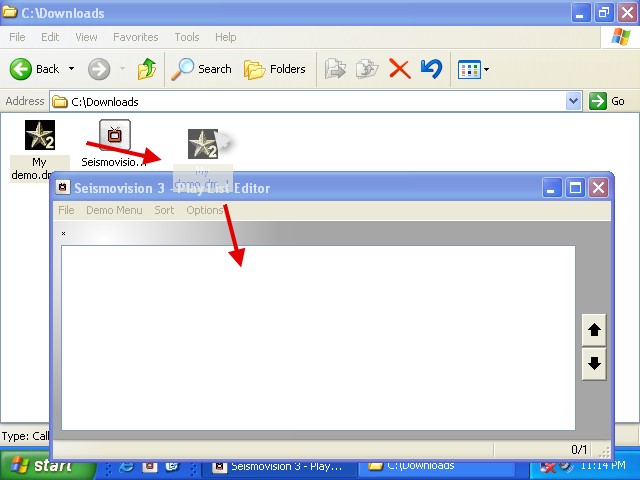Expand the Back button history arrow
The height and width of the screenshot is (480, 640).
coord(70,69)
